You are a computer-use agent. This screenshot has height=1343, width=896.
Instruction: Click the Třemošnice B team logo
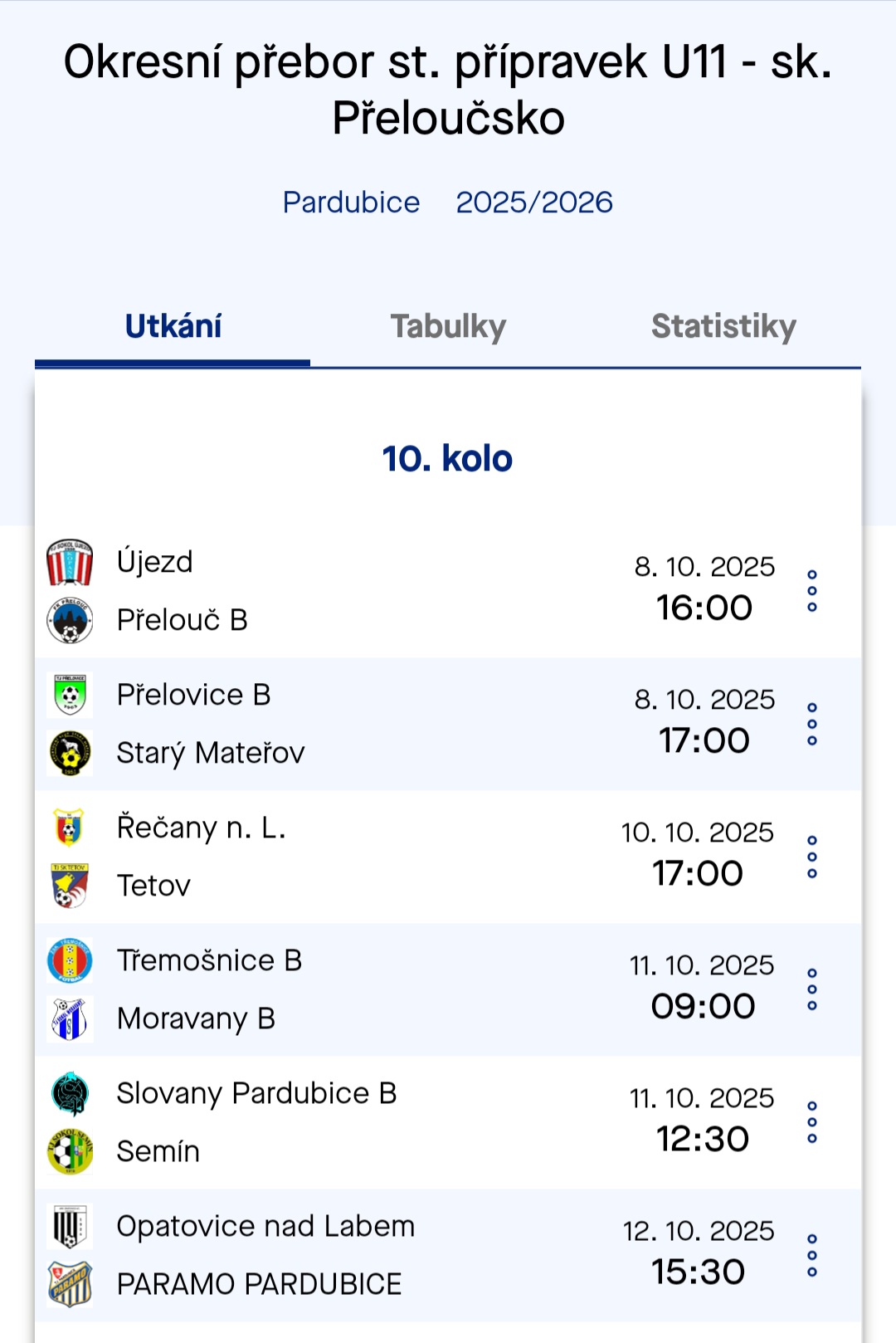pos(70,960)
